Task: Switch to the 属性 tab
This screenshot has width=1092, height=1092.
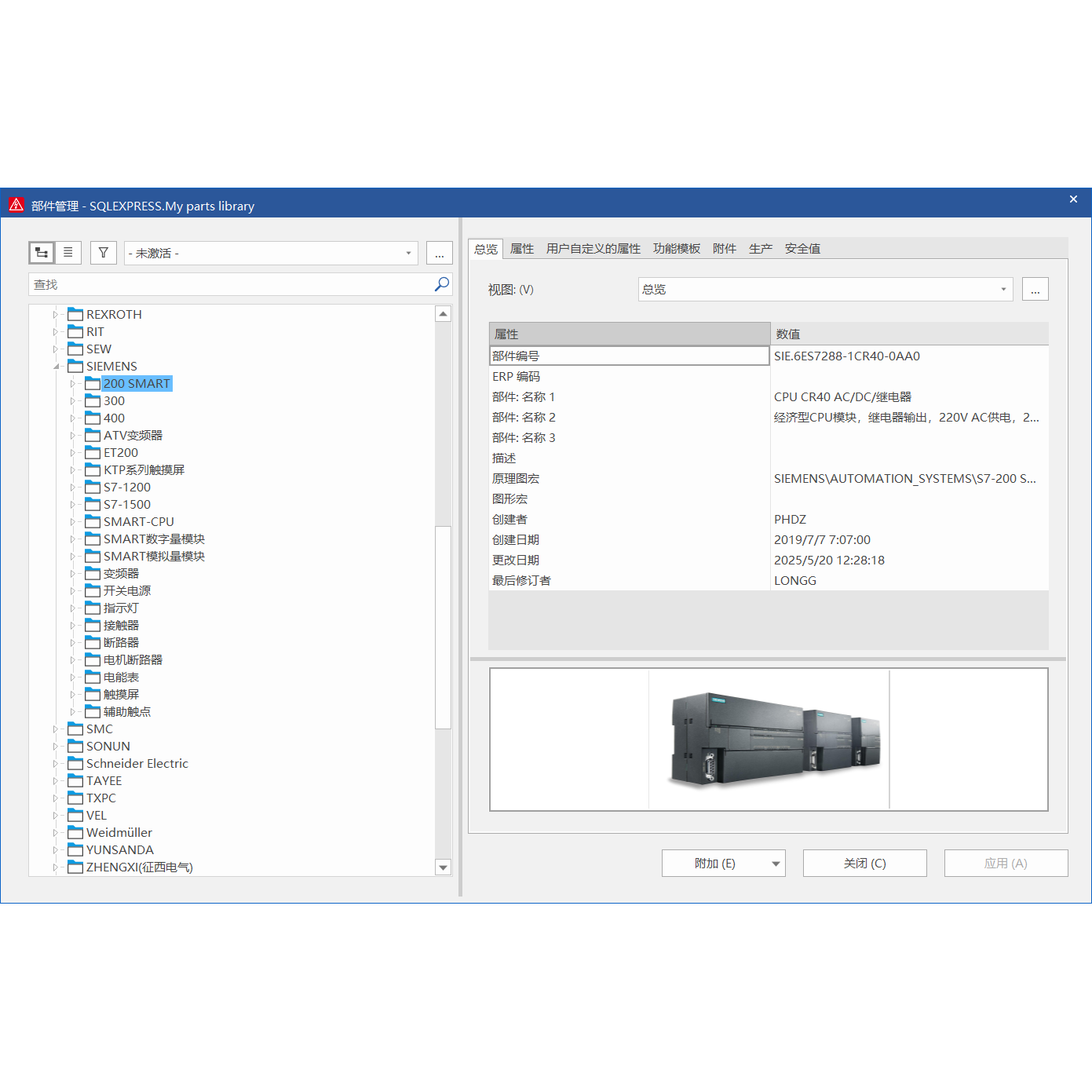Action: pyautogui.click(x=522, y=248)
